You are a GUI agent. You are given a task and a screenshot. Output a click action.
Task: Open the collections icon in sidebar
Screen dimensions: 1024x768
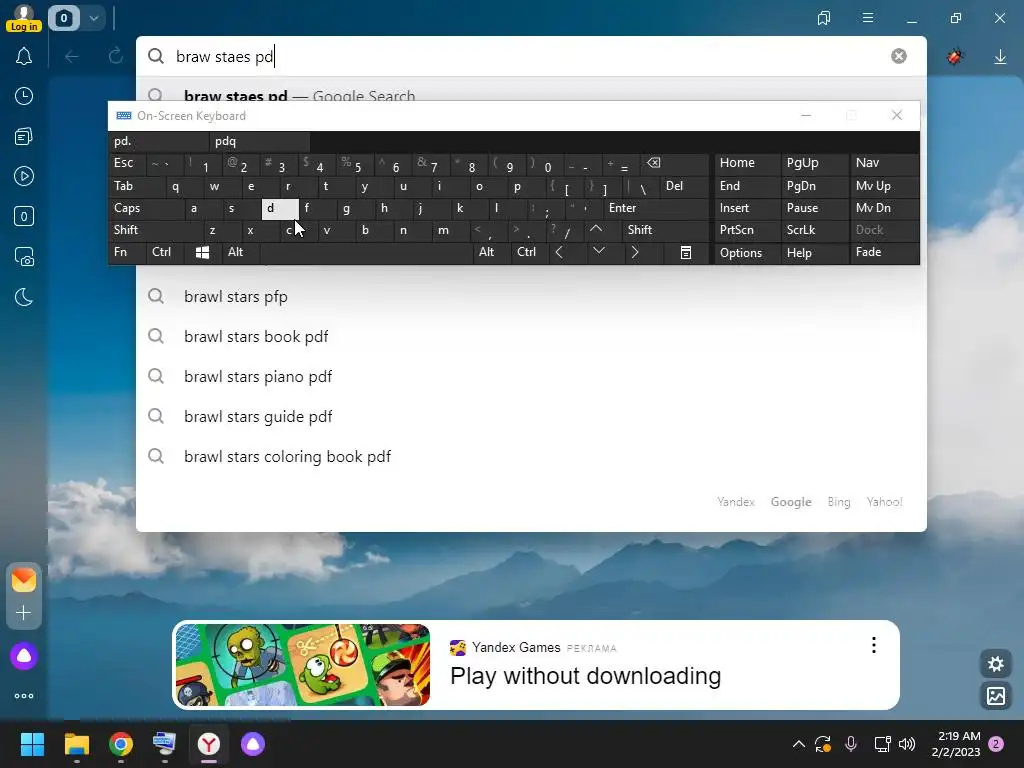[24, 136]
